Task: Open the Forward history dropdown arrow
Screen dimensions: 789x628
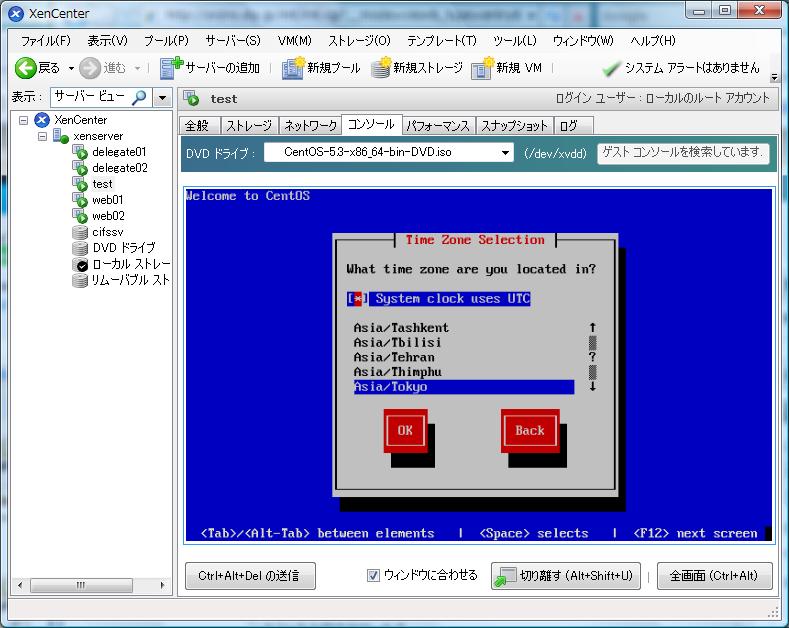Action: [x=137, y=68]
